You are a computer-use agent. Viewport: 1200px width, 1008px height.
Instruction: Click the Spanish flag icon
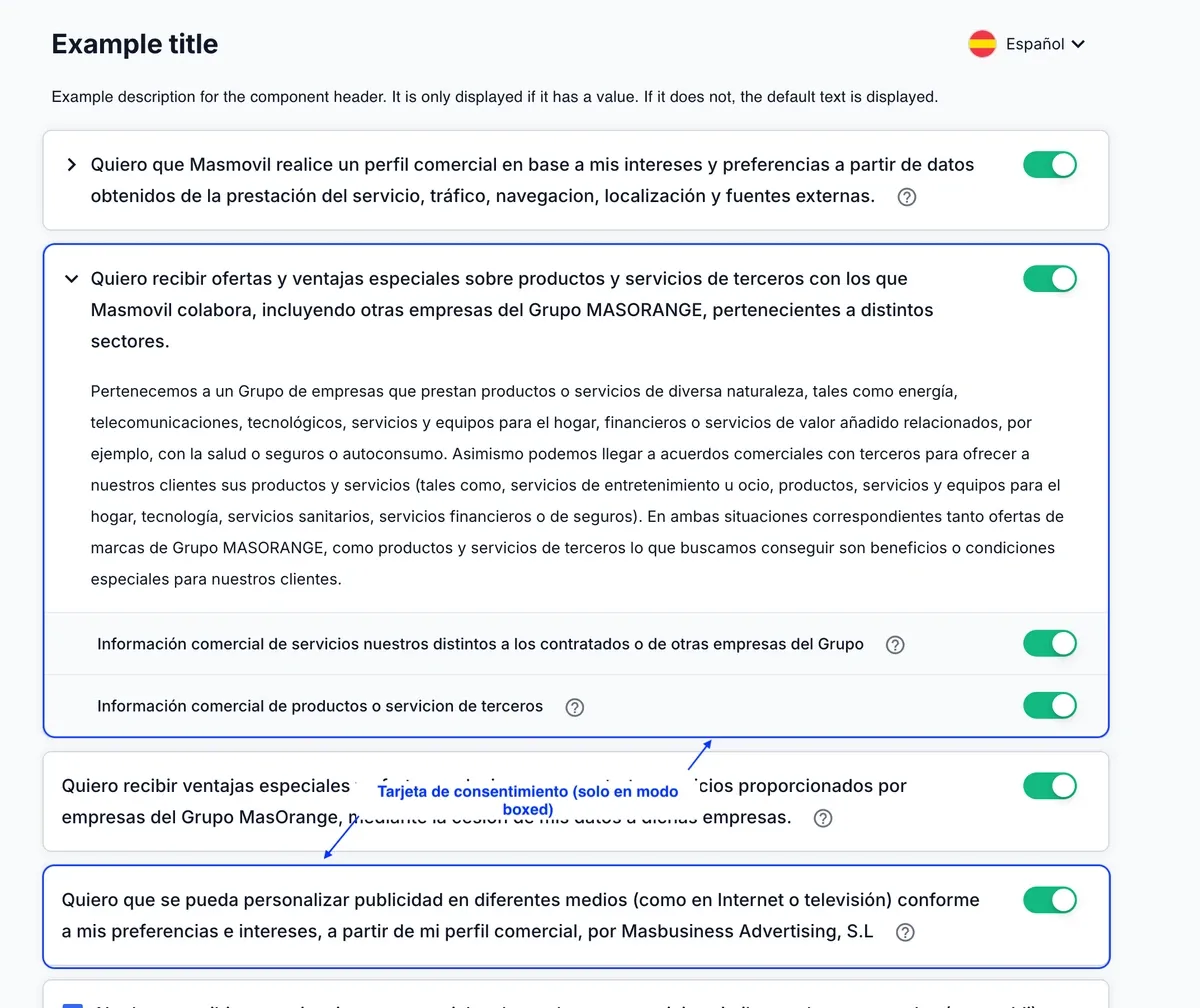(982, 44)
